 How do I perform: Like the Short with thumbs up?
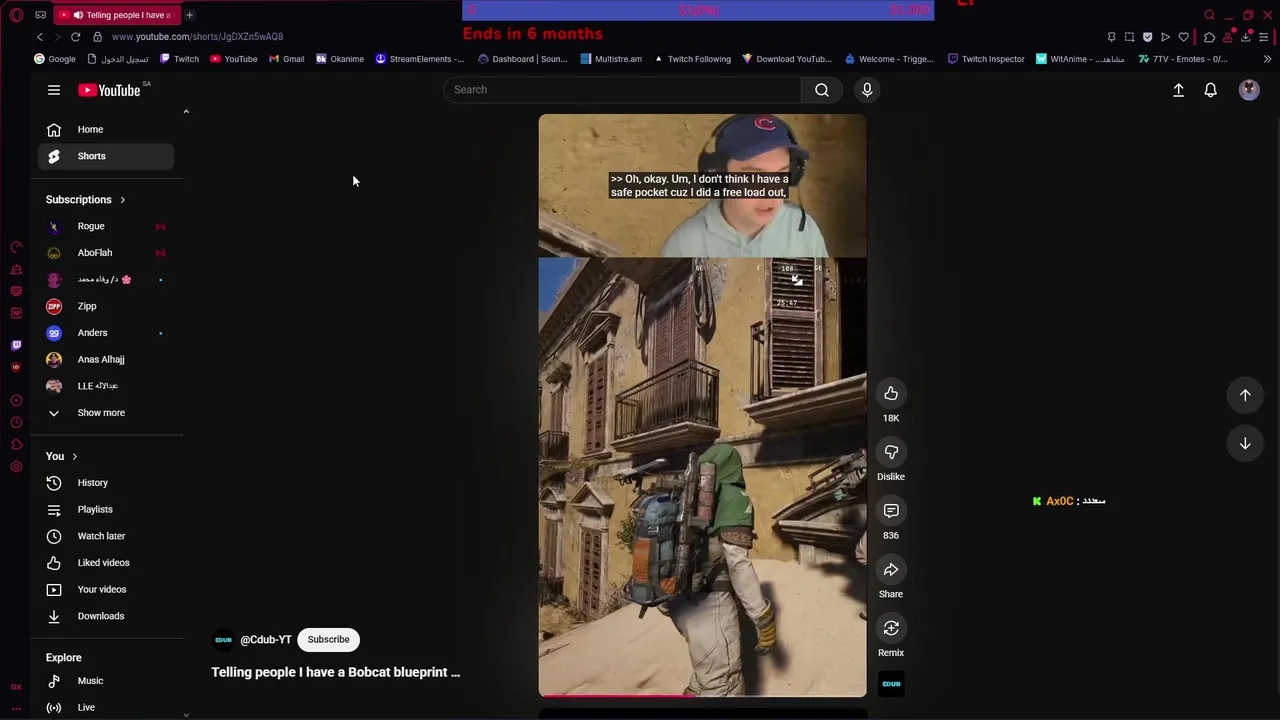[x=891, y=393]
